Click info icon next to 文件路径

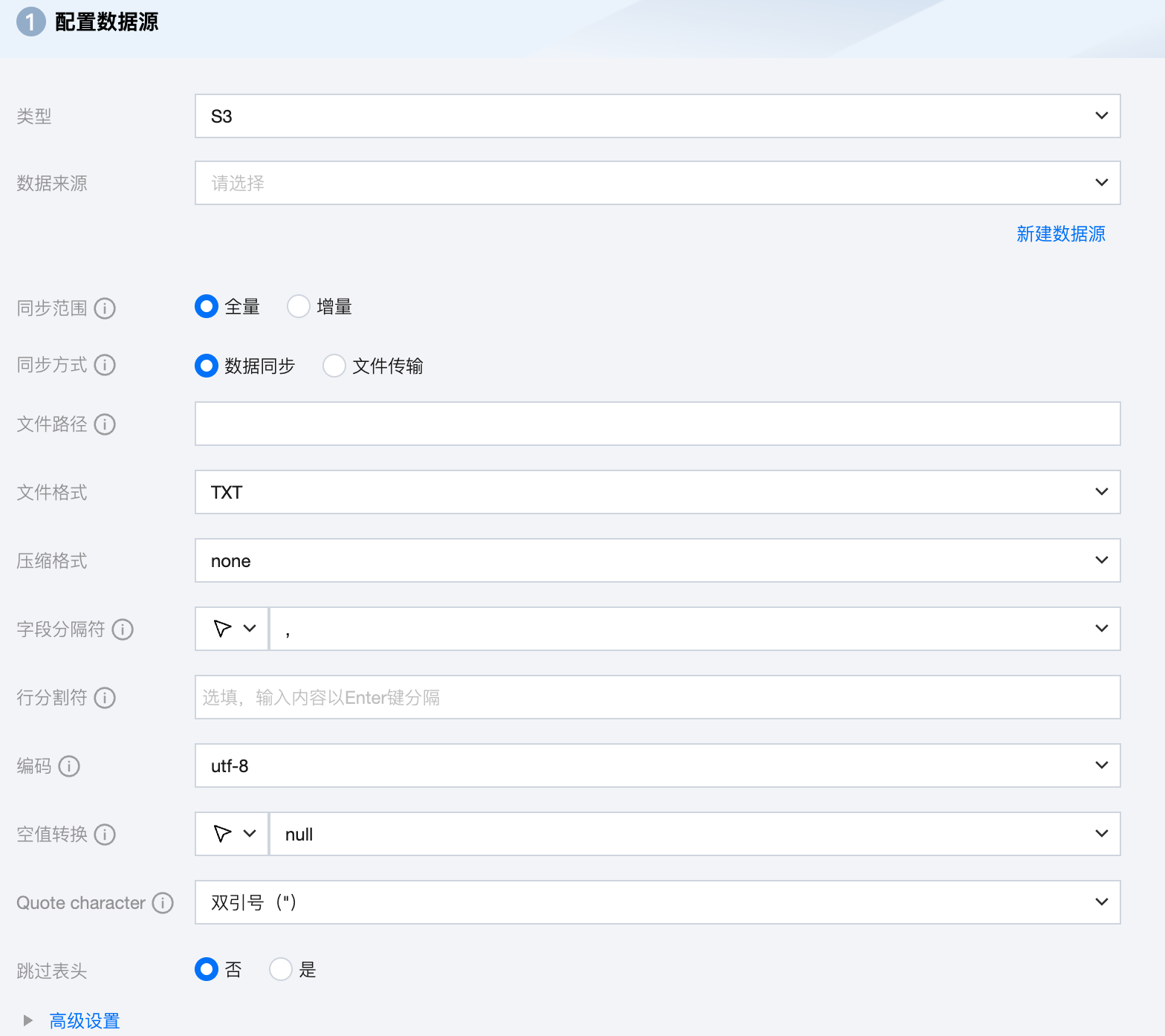(x=105, y=424)
